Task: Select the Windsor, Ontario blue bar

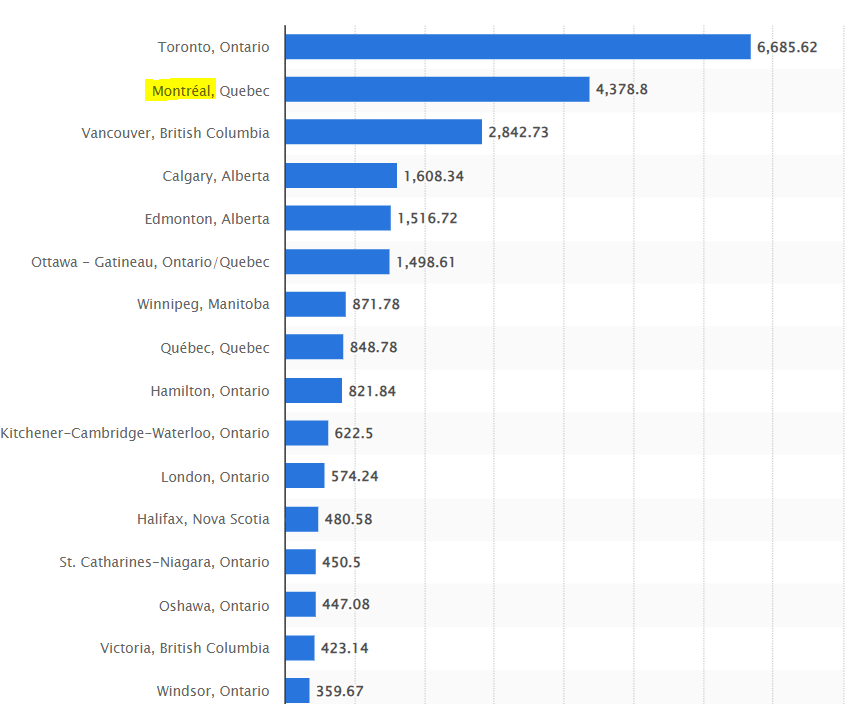Action: [x=297, y=690]
